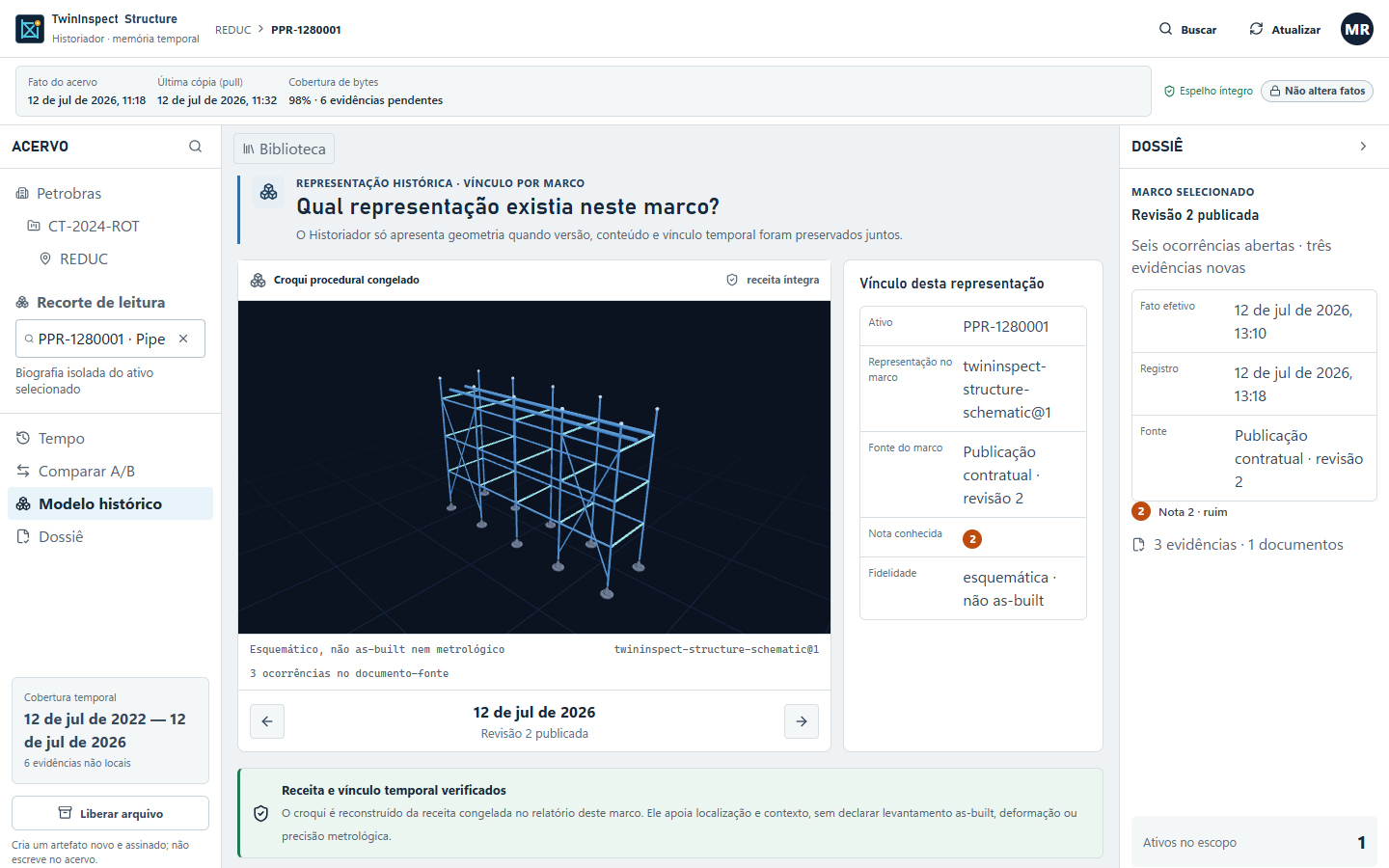Click the Última cópia (pull) timestamp
1389x868 pixels.
217,100
